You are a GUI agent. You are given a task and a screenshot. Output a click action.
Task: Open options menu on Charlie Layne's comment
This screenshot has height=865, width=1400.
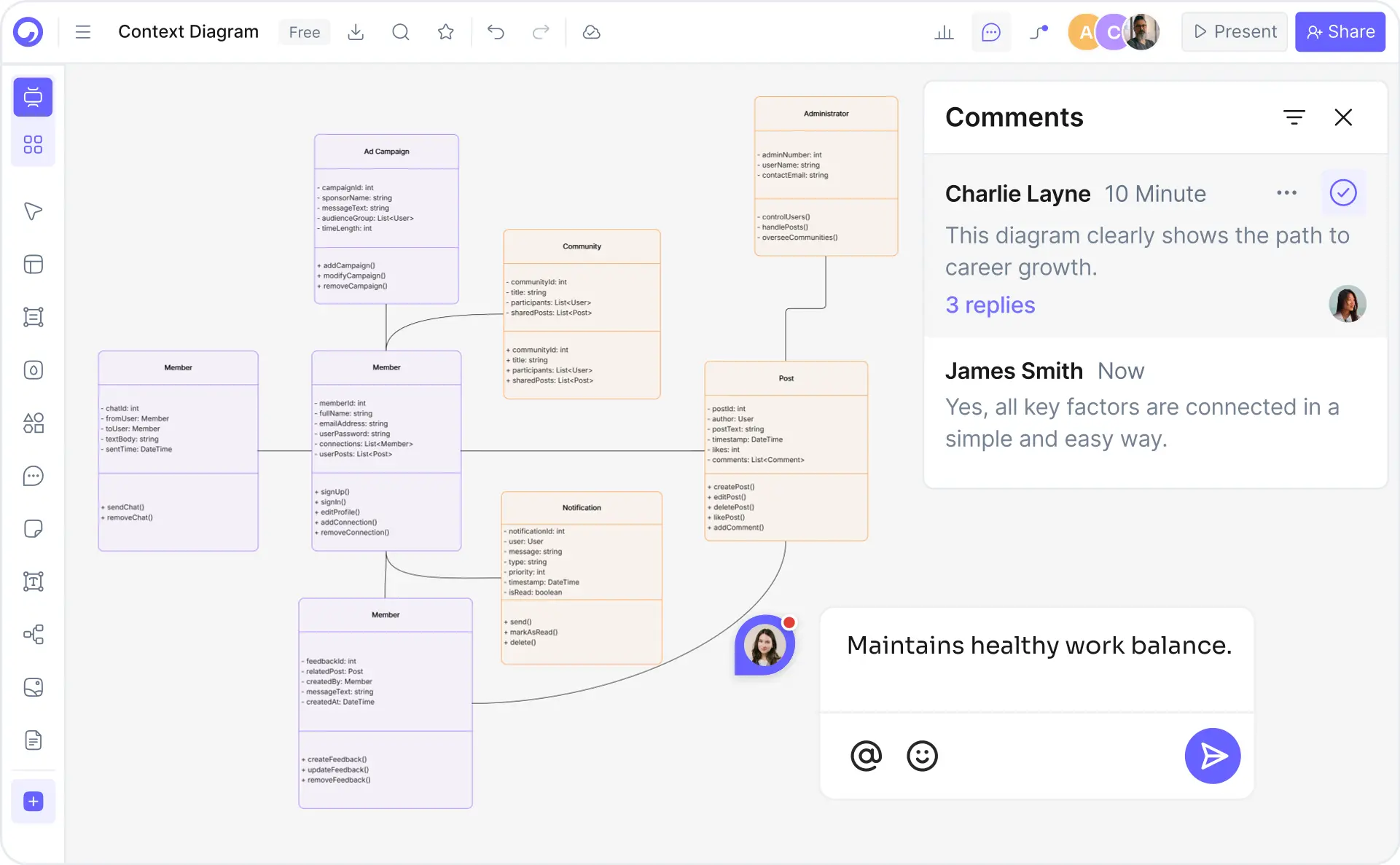point(1287,192)
